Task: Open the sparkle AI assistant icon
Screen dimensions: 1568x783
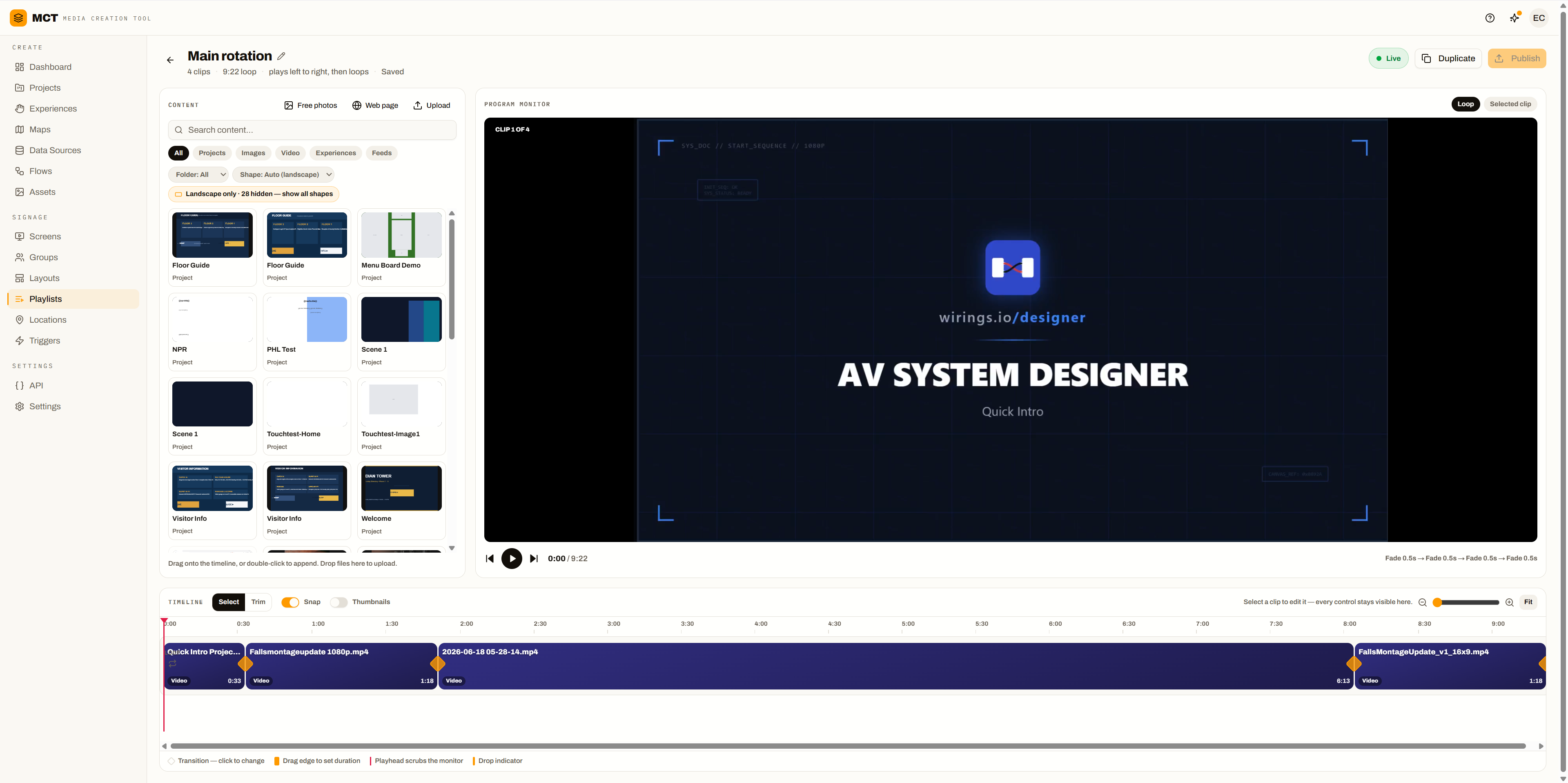Action: pyautogui.click(x=1514, y=18)
